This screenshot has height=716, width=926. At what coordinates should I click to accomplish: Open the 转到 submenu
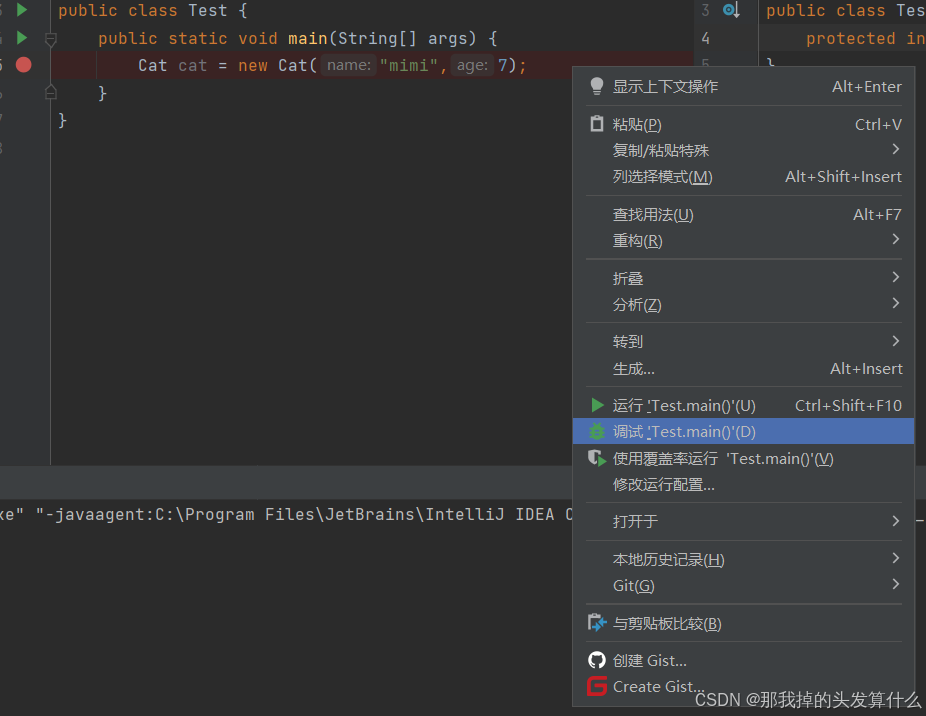744,342
